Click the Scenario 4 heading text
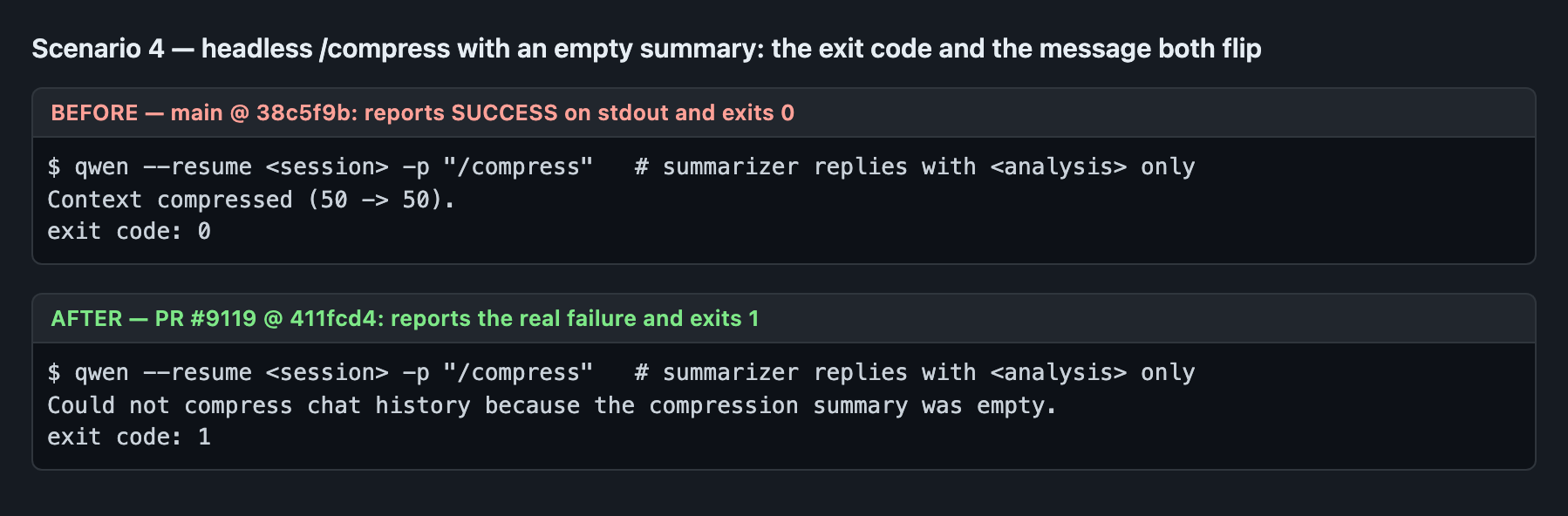Screen dimensions: 1568x516 click(x=646, y=48)
